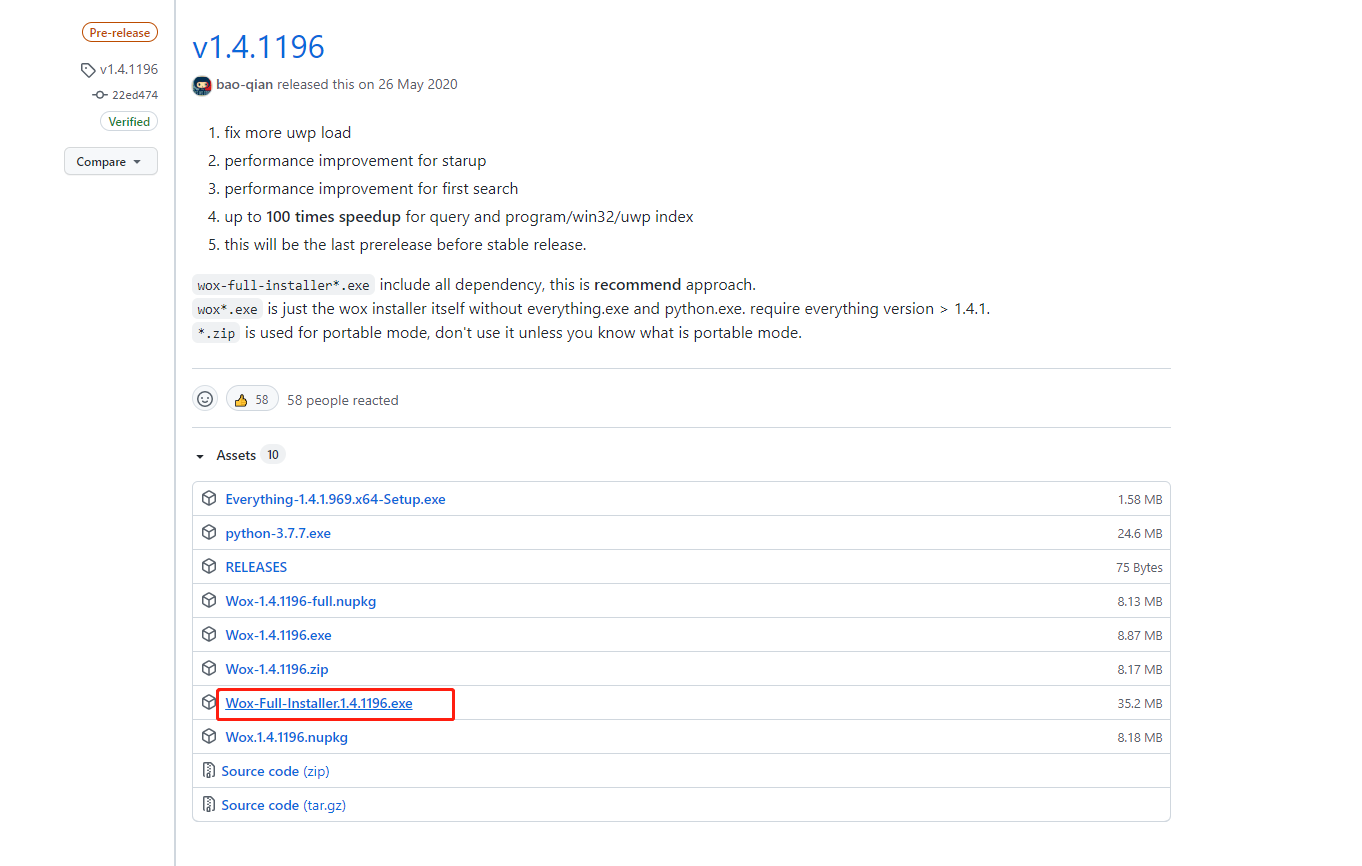This screenshot has height=866, width=1362.
Task: Download Wox-1.4.1196.zip file
Action: point(277,669)
